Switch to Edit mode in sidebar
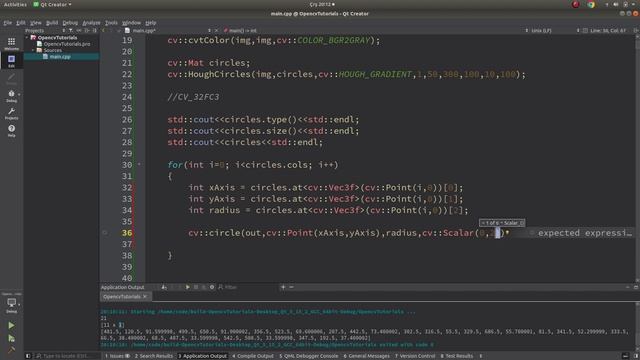This screenshot has height=360, width=640. (11, 61)
